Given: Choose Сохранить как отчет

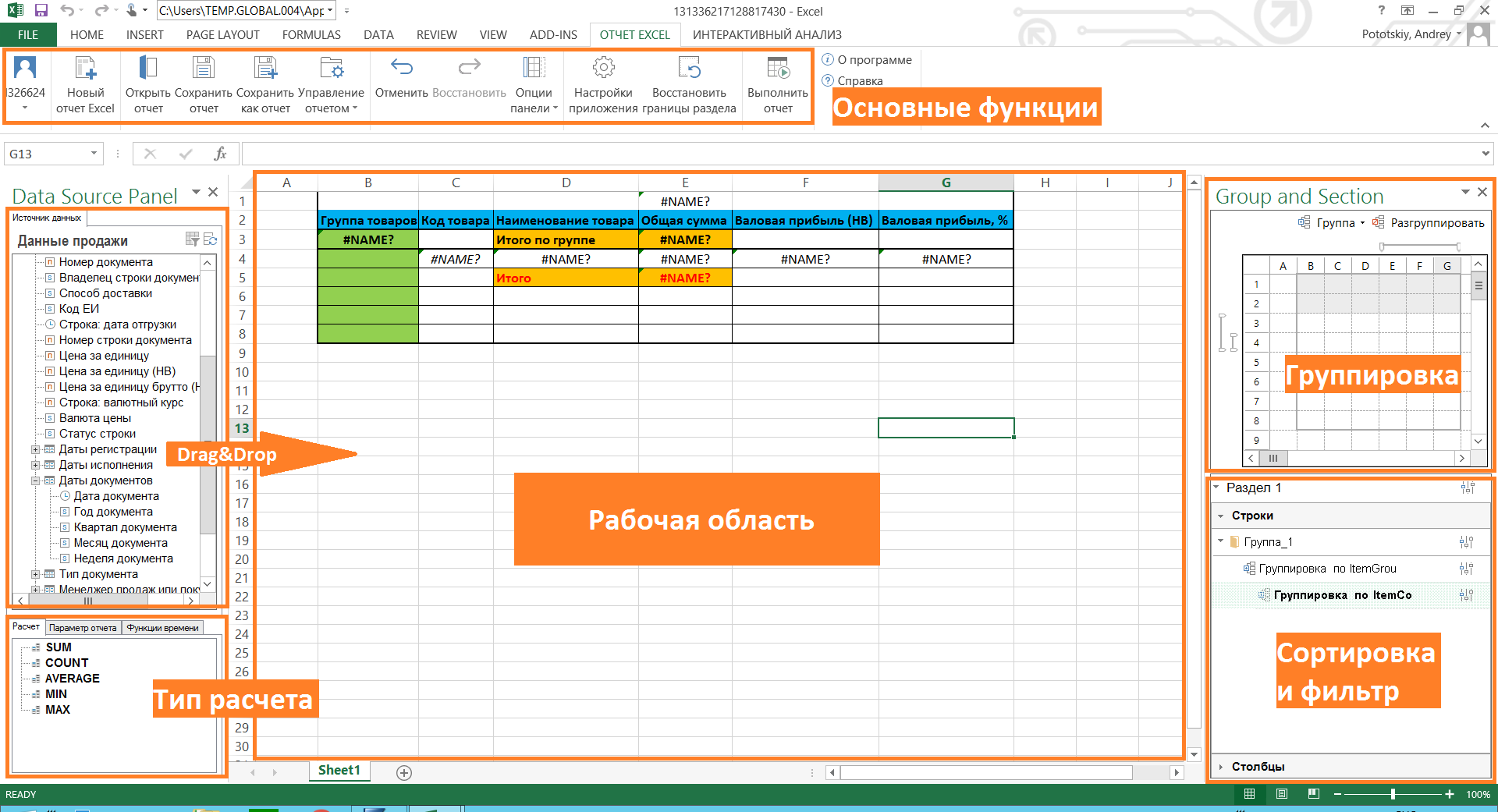Looking at the screenshot, I should pos(265,84).
